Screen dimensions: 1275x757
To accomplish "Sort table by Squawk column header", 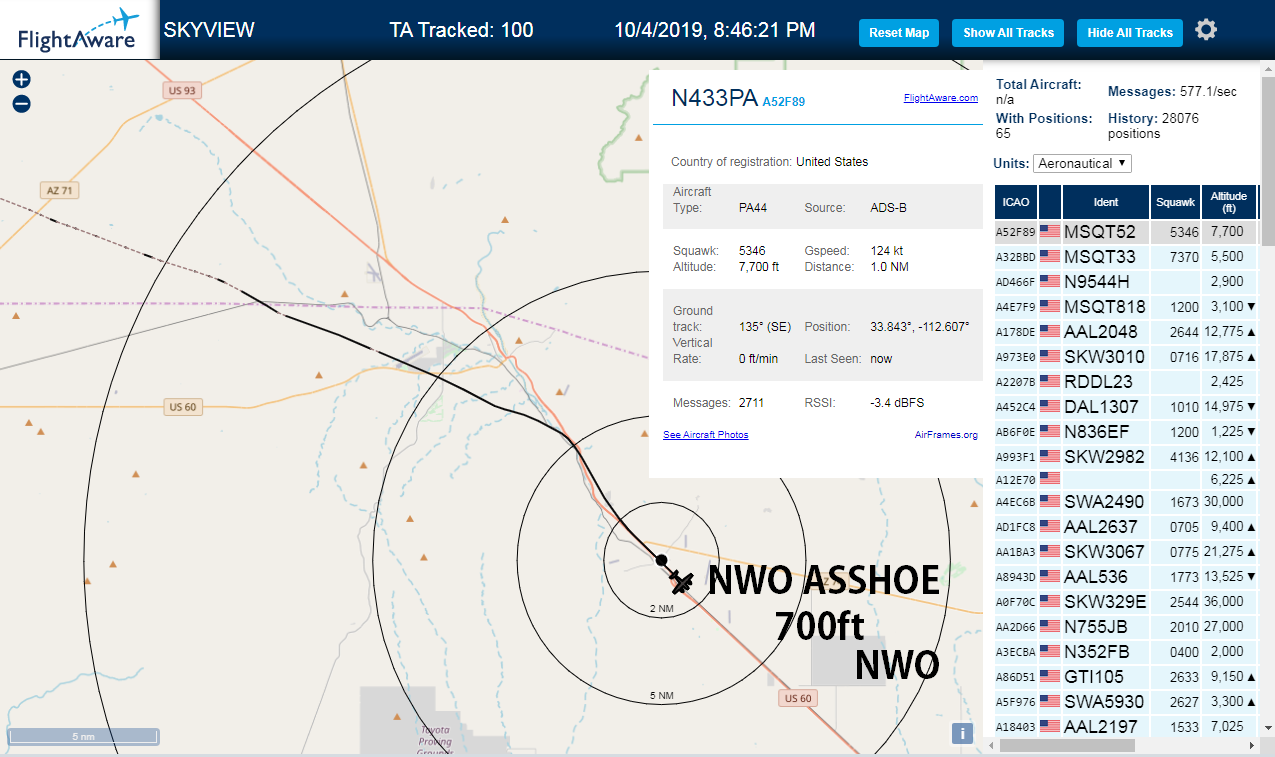I will pos(1175,202).
